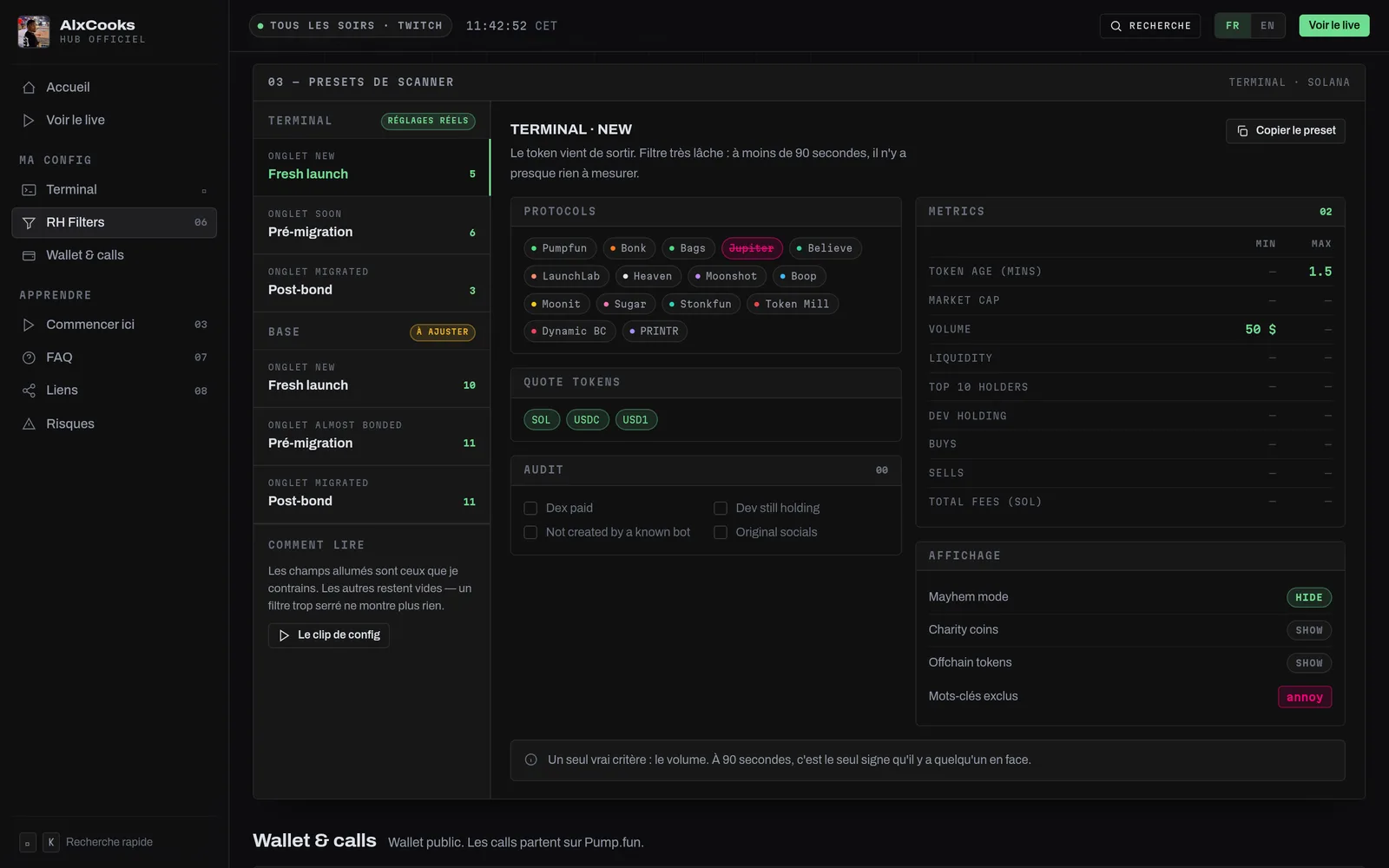The width and height of the screenshot is (1389, 868).
Task: Open Accueil via its home icon
Action: point(29,88)
